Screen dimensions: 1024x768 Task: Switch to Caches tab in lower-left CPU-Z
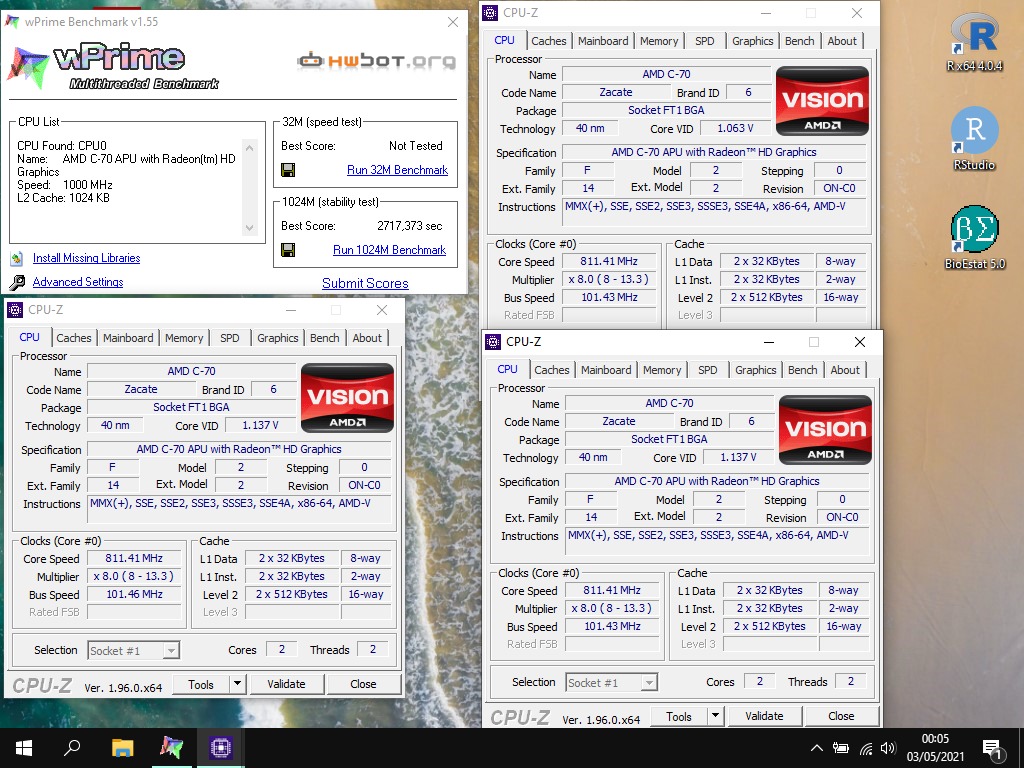[x=74, y=338]
